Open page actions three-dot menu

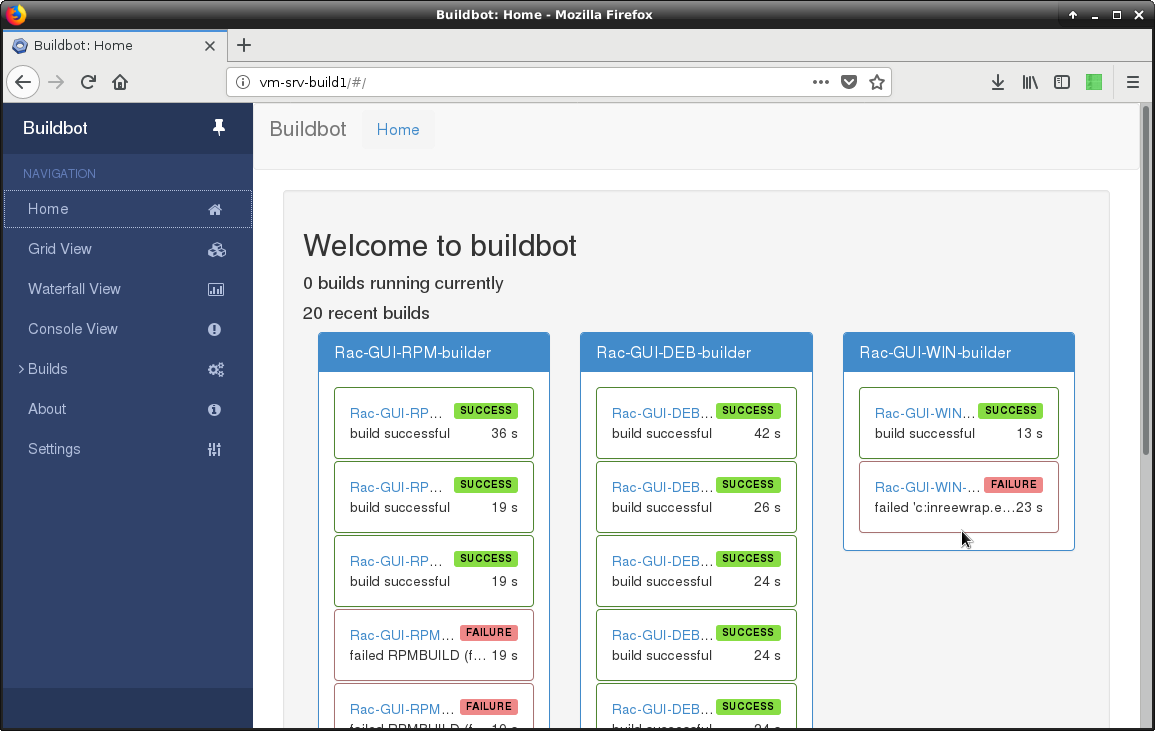coord(821,82)
